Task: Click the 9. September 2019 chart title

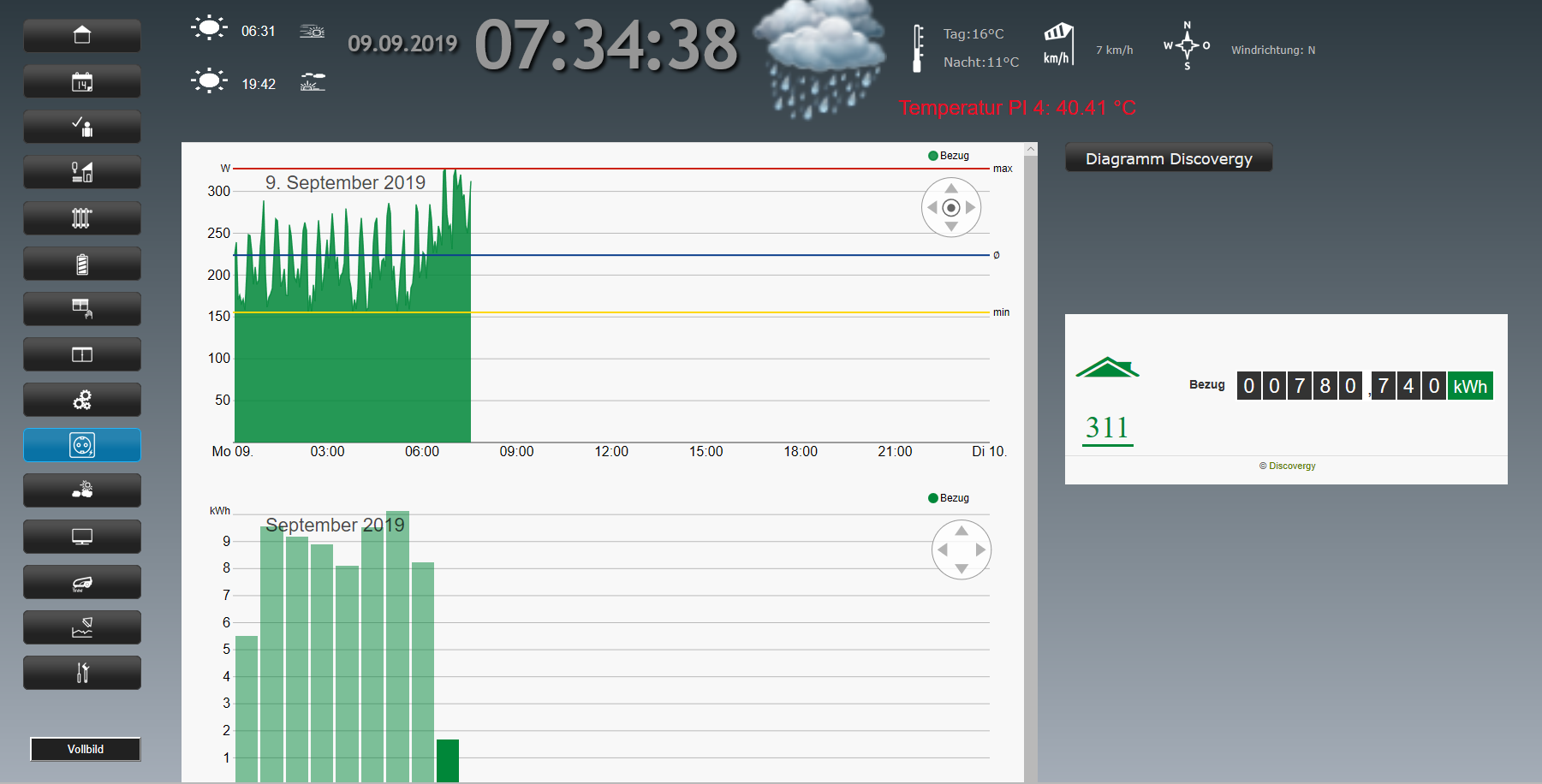Action: [345, 182]
